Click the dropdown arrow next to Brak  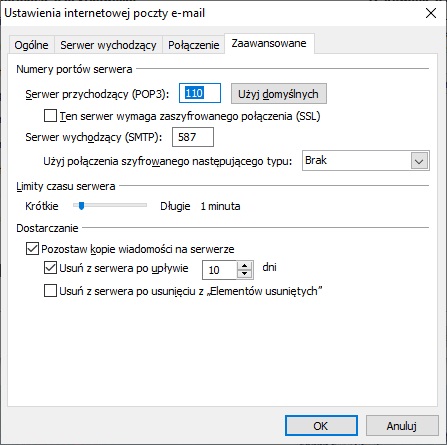point(419,161)
